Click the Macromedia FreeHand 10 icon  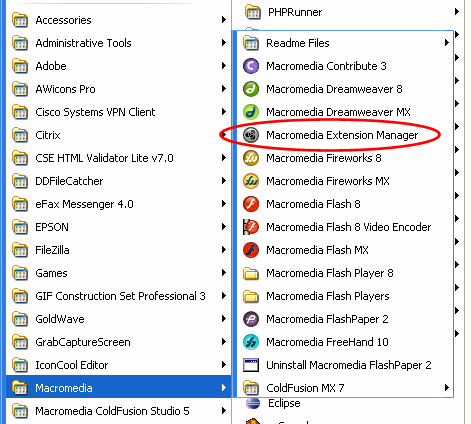point(251,342)
